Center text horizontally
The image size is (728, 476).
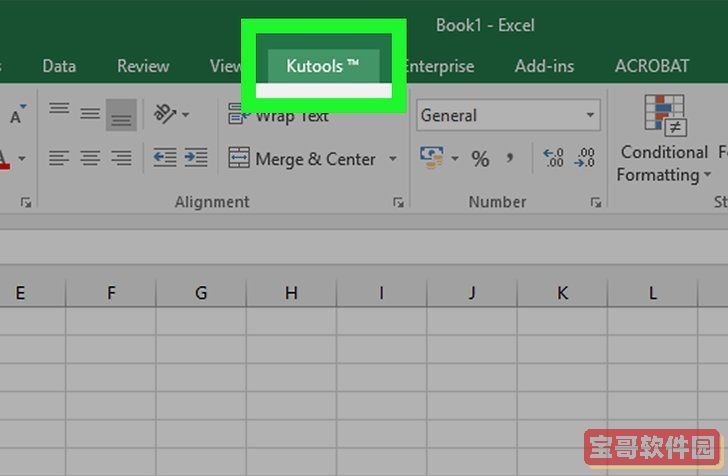[x=90, y=158]
